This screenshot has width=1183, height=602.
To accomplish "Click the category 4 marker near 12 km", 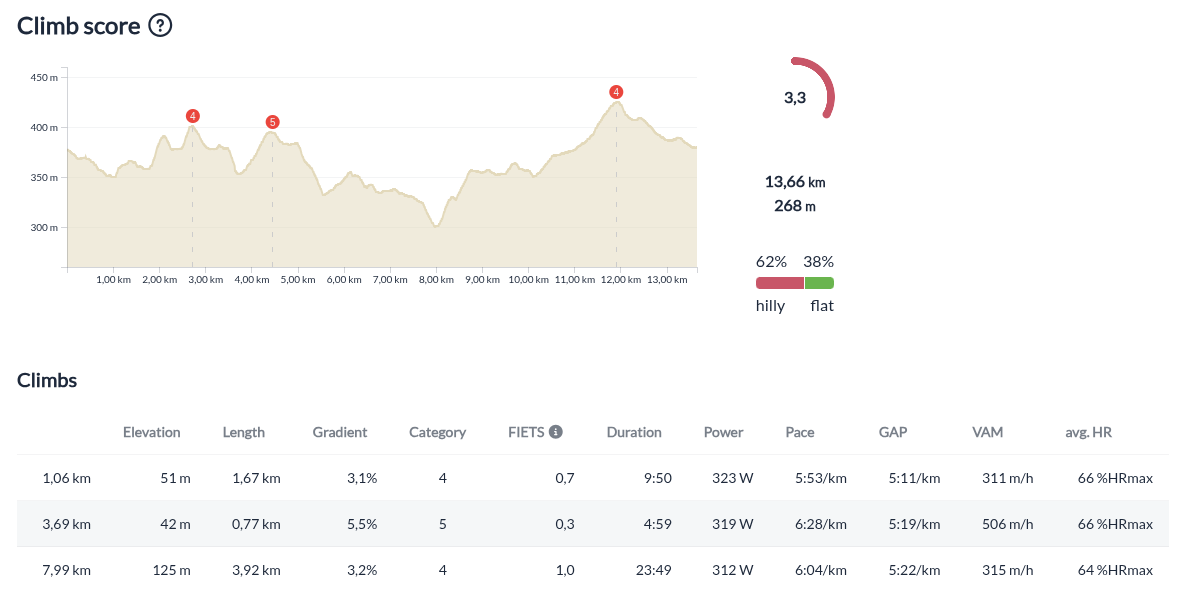I will pos(616,91).
